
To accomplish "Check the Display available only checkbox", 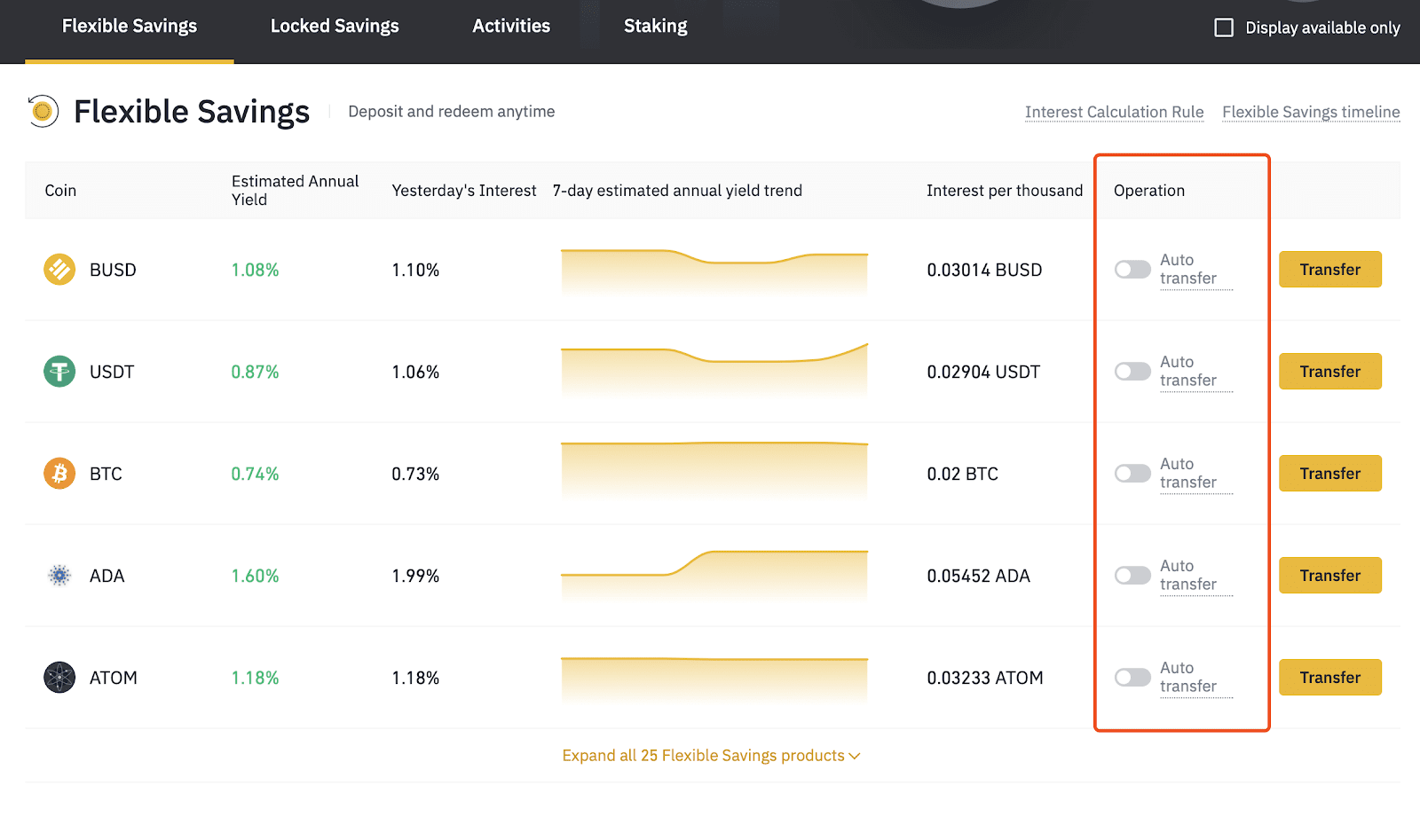I will (1224, 27).
